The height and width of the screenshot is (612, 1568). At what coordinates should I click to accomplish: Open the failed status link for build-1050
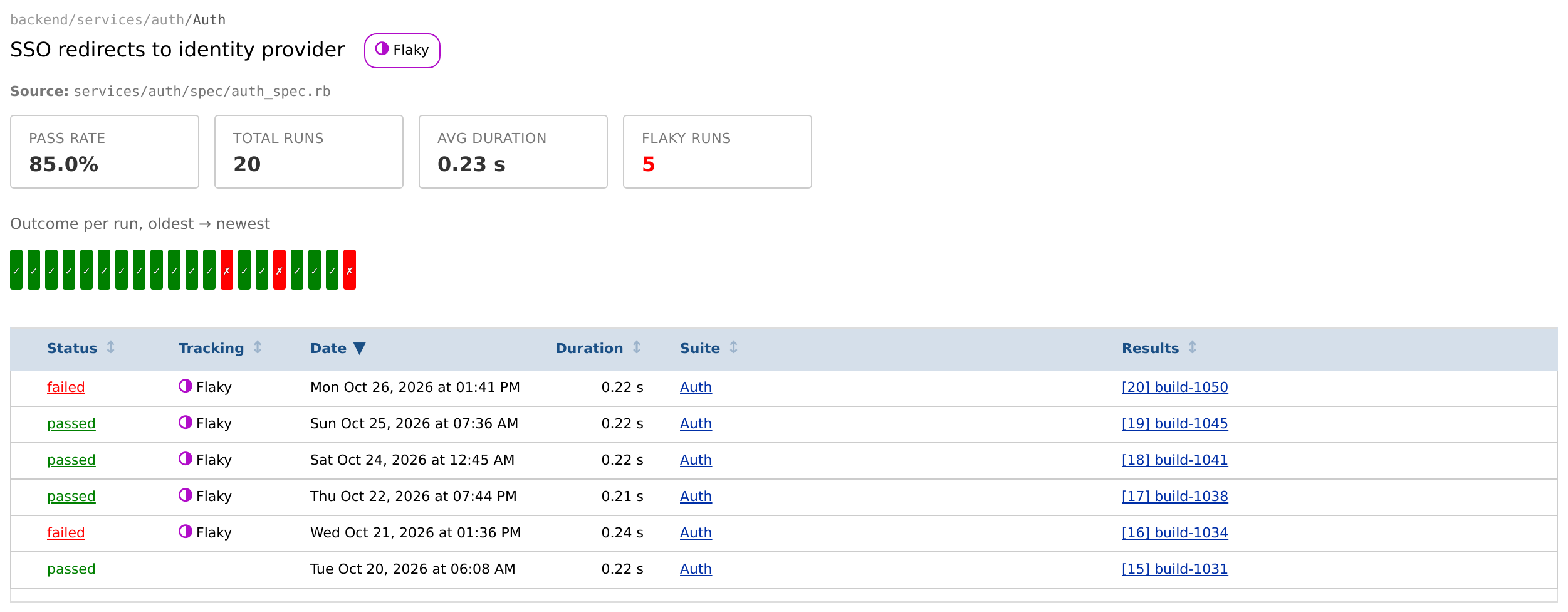coord(66,388)
